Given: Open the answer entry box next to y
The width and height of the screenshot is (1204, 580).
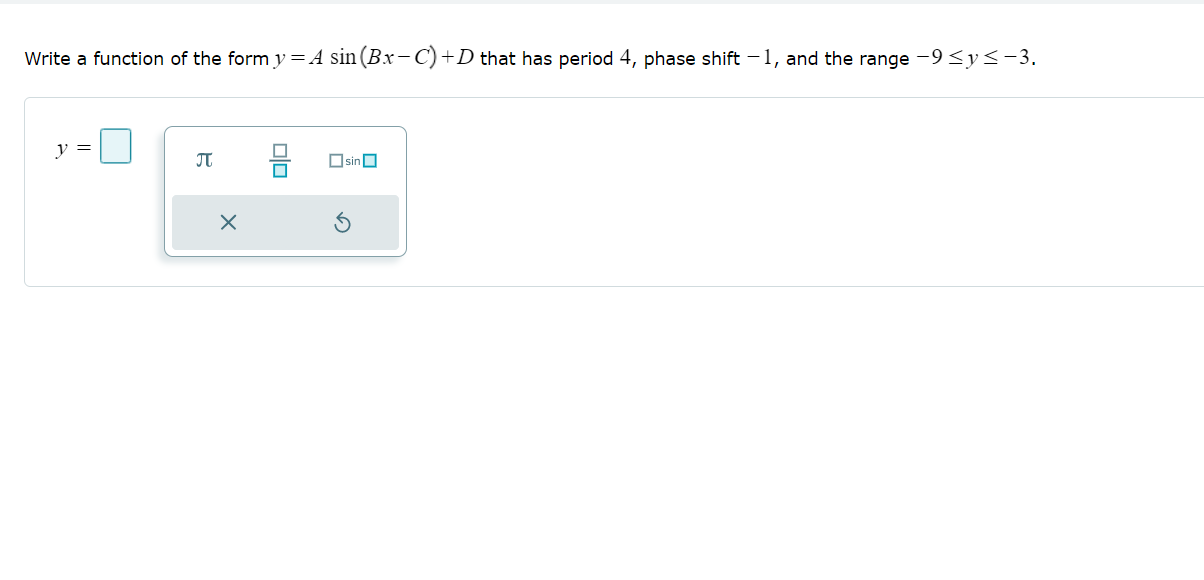Looking at the screenshot, I should [x=115, y=145].
